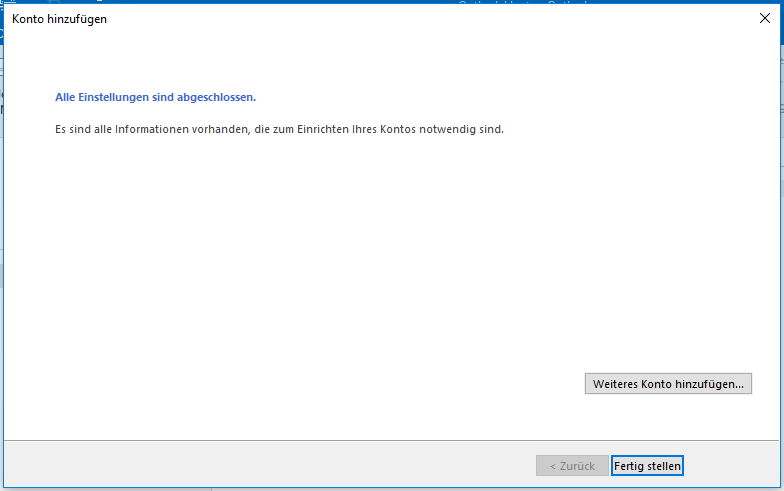Image resolution: width=784 pixels, height=491 pixels.
Task: Confirm completion via Fertig stellen
Action: [x=647, y=466]
